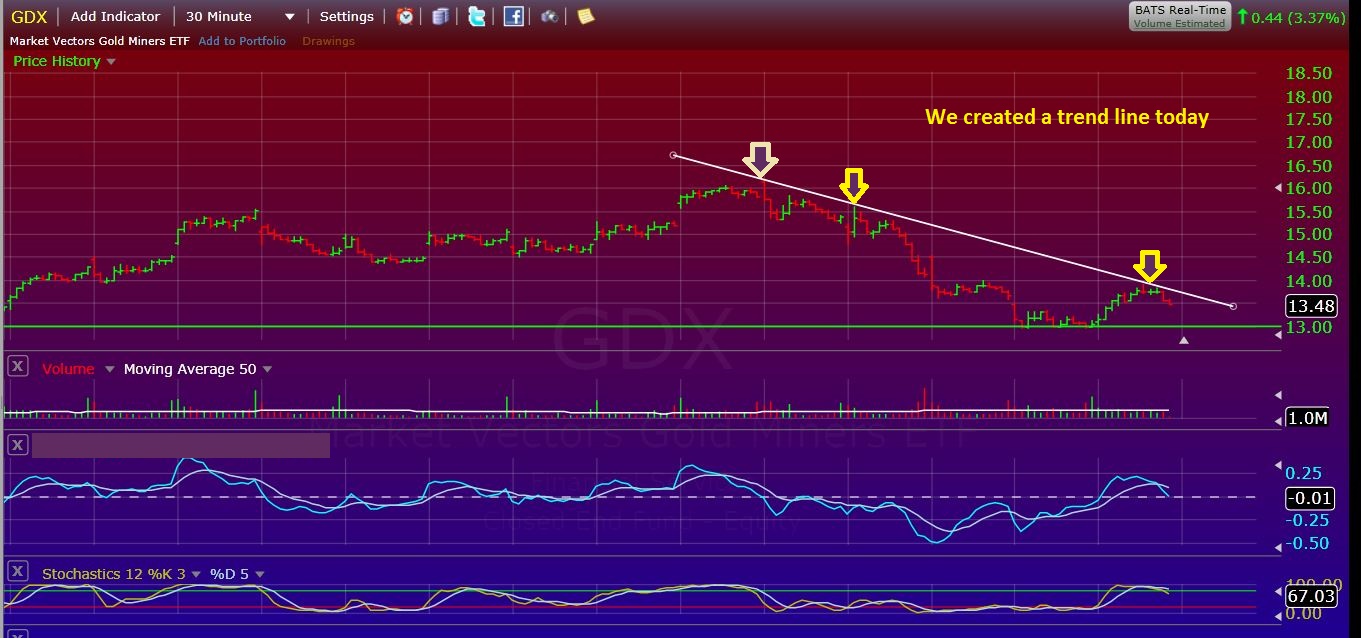Open the Drawings link
The width and height of the screenshot is (1361, 638).
(x=328, y=41)
